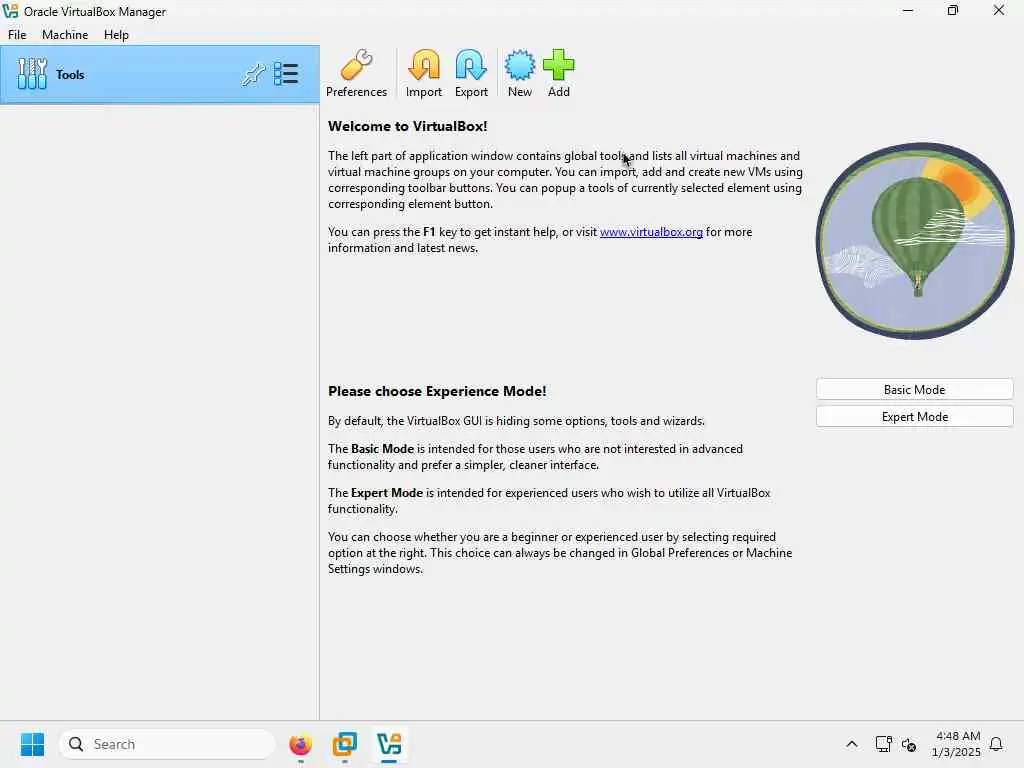The image size is (1024, 768).
Task: Open the VMware icon on the taskbar
Action: [344, 744]
